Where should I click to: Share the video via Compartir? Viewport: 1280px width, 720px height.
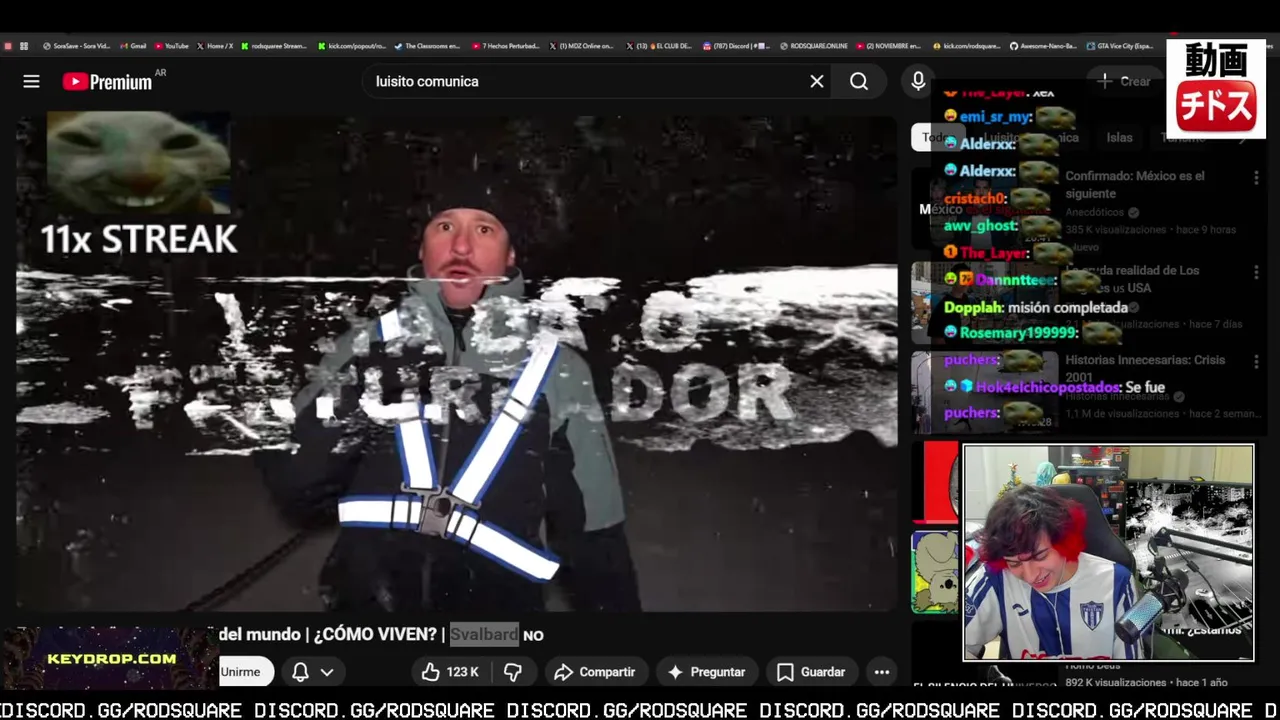coord(595,672)
